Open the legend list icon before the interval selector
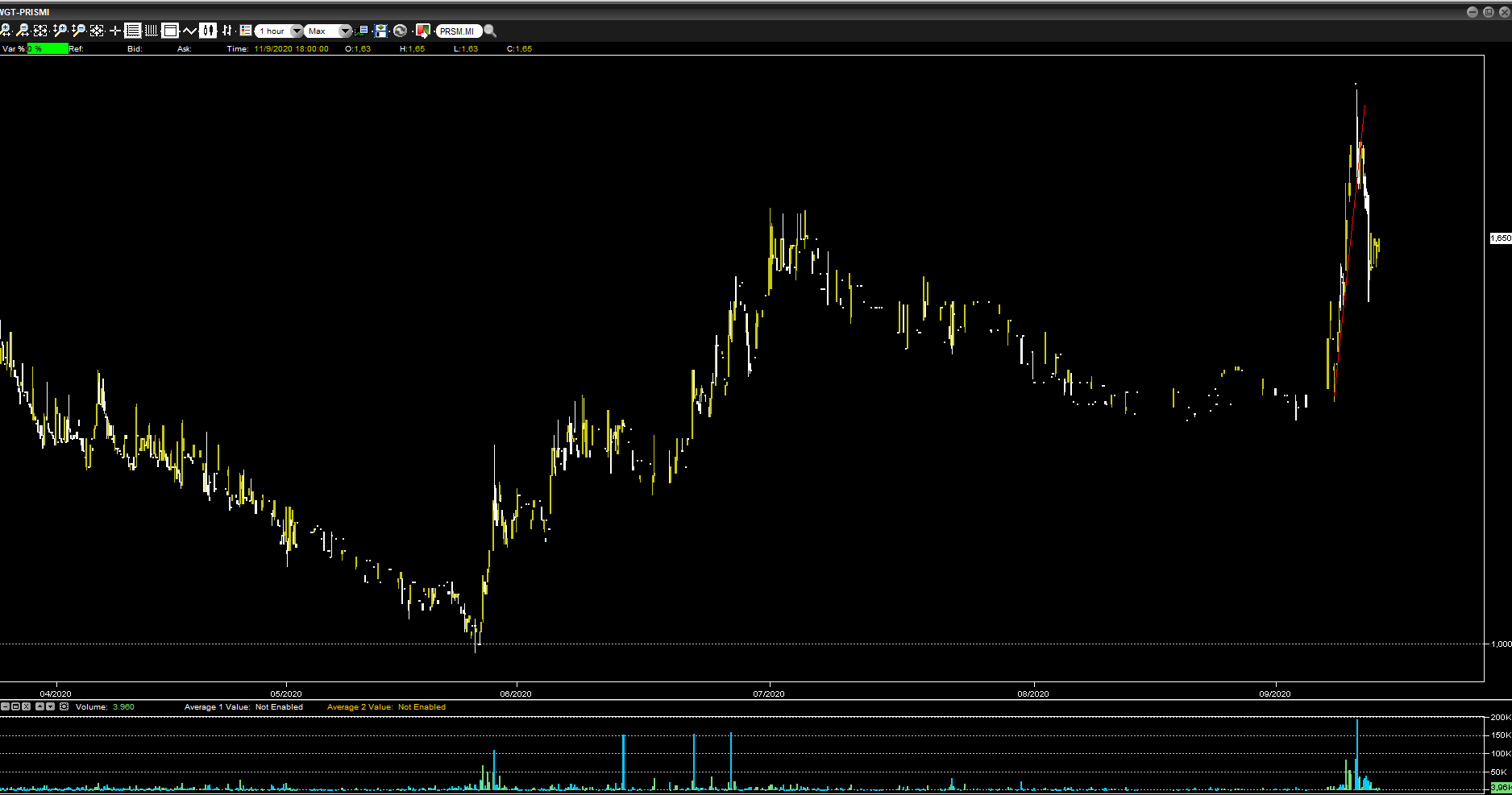Image resolution: width=1512 pixels, height=795 pixels. point(246,31)
